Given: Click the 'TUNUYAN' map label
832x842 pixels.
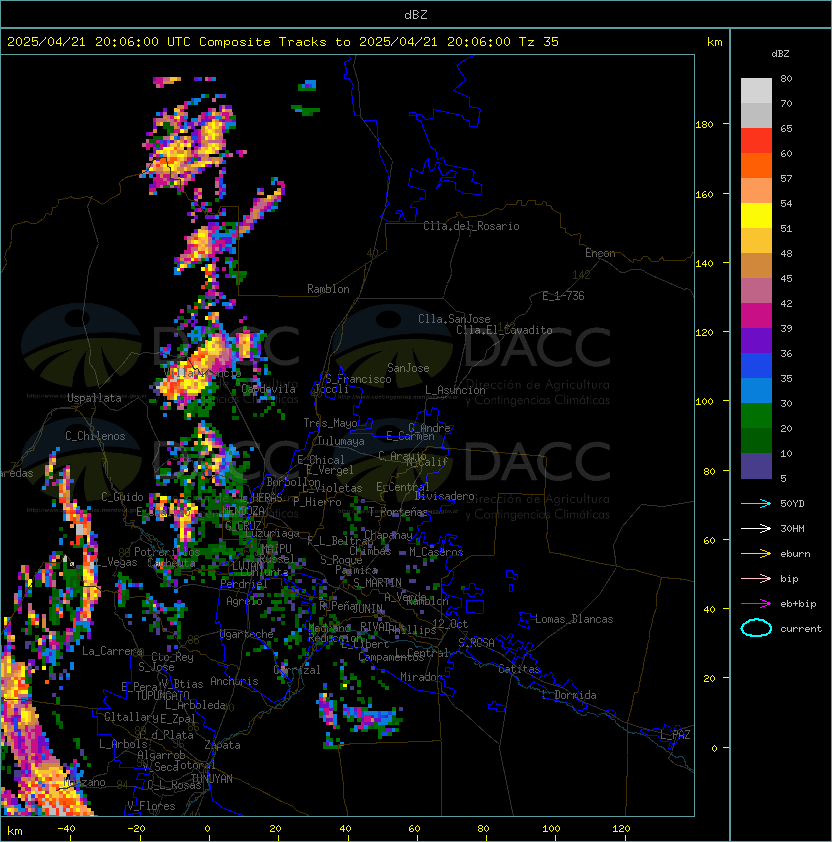Looking at the screenshot, I should 212,779.
